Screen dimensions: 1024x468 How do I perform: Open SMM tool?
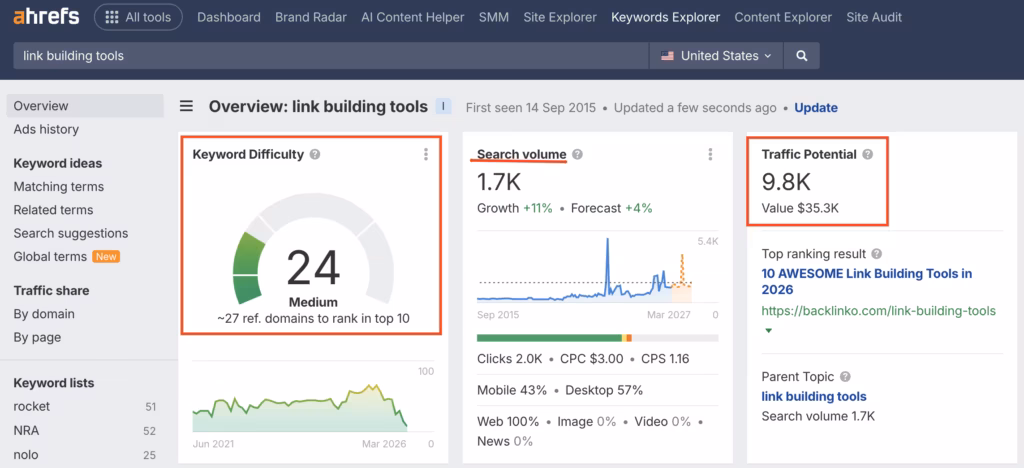494,18
